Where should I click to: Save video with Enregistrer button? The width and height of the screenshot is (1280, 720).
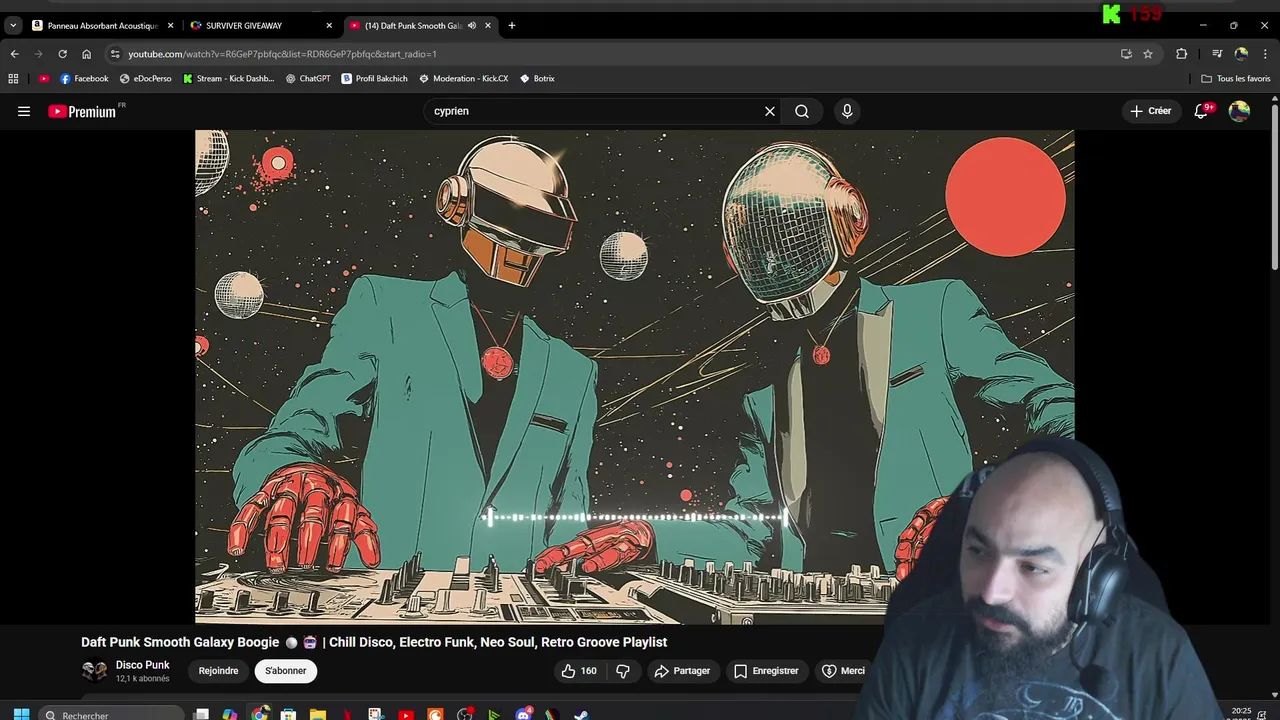[766, 671]
